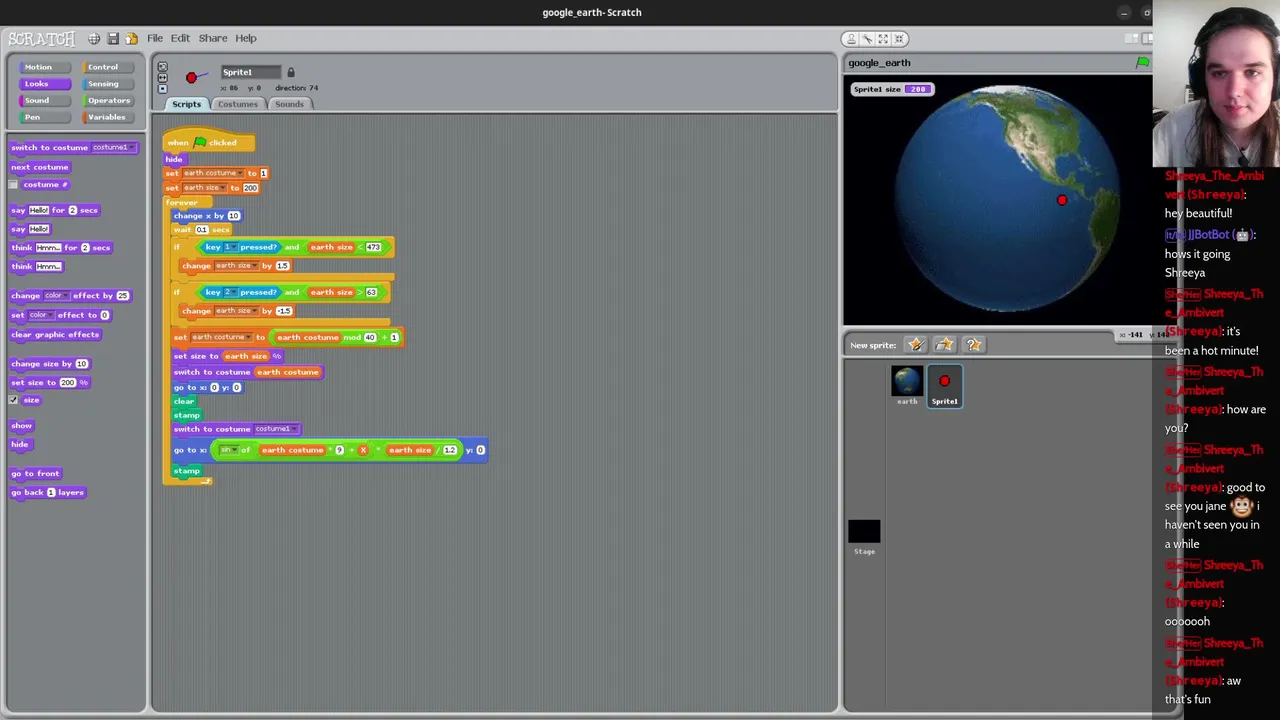The image size is (1280, 720).
Task: Click the 'next costume' block
Action: point(40,167)
